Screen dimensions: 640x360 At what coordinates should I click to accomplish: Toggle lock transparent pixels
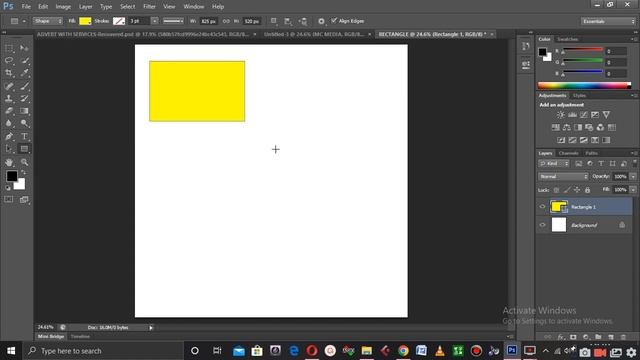click(x=556, y=190)
